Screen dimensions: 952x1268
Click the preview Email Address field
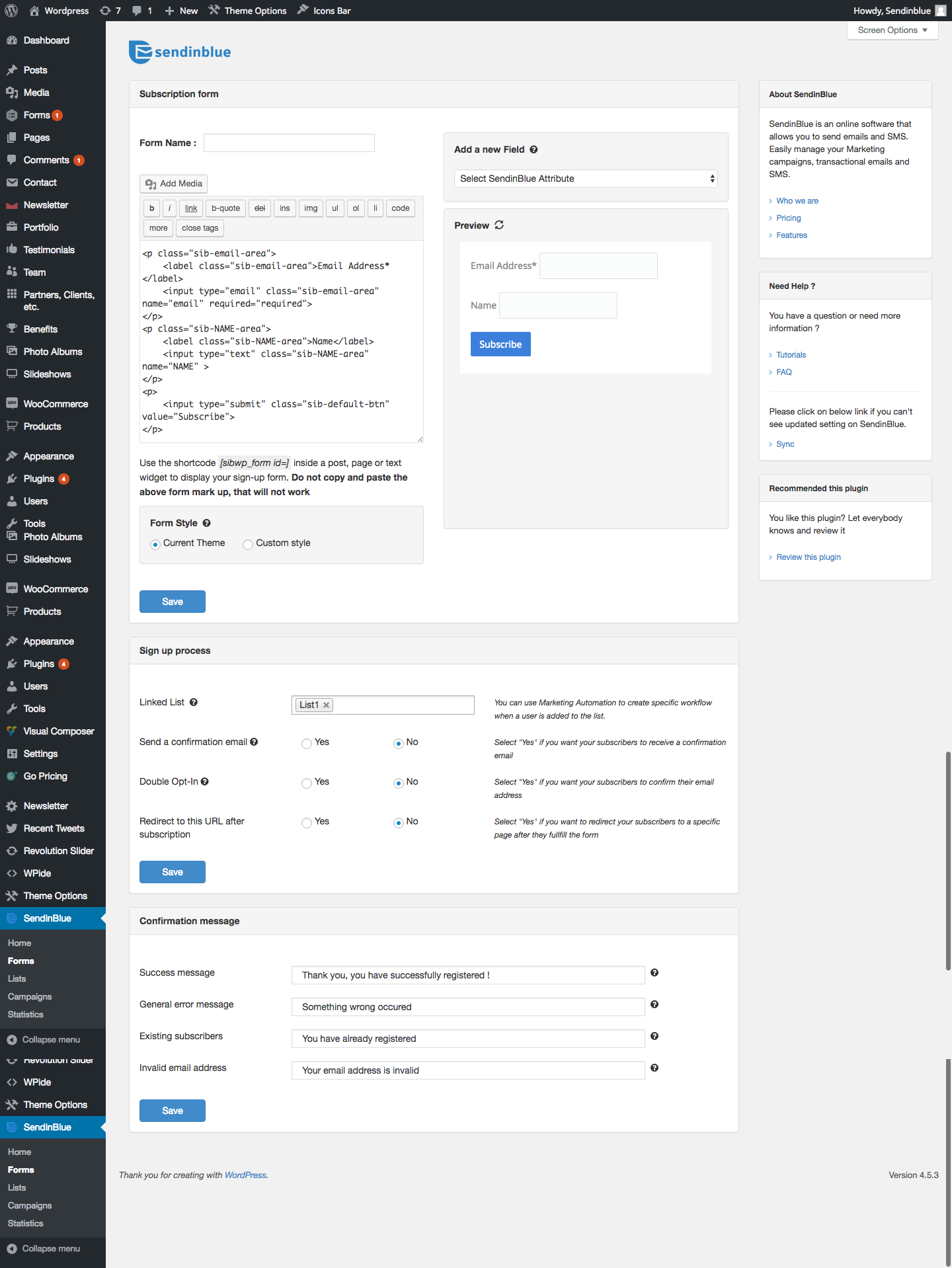click(598, 266)
